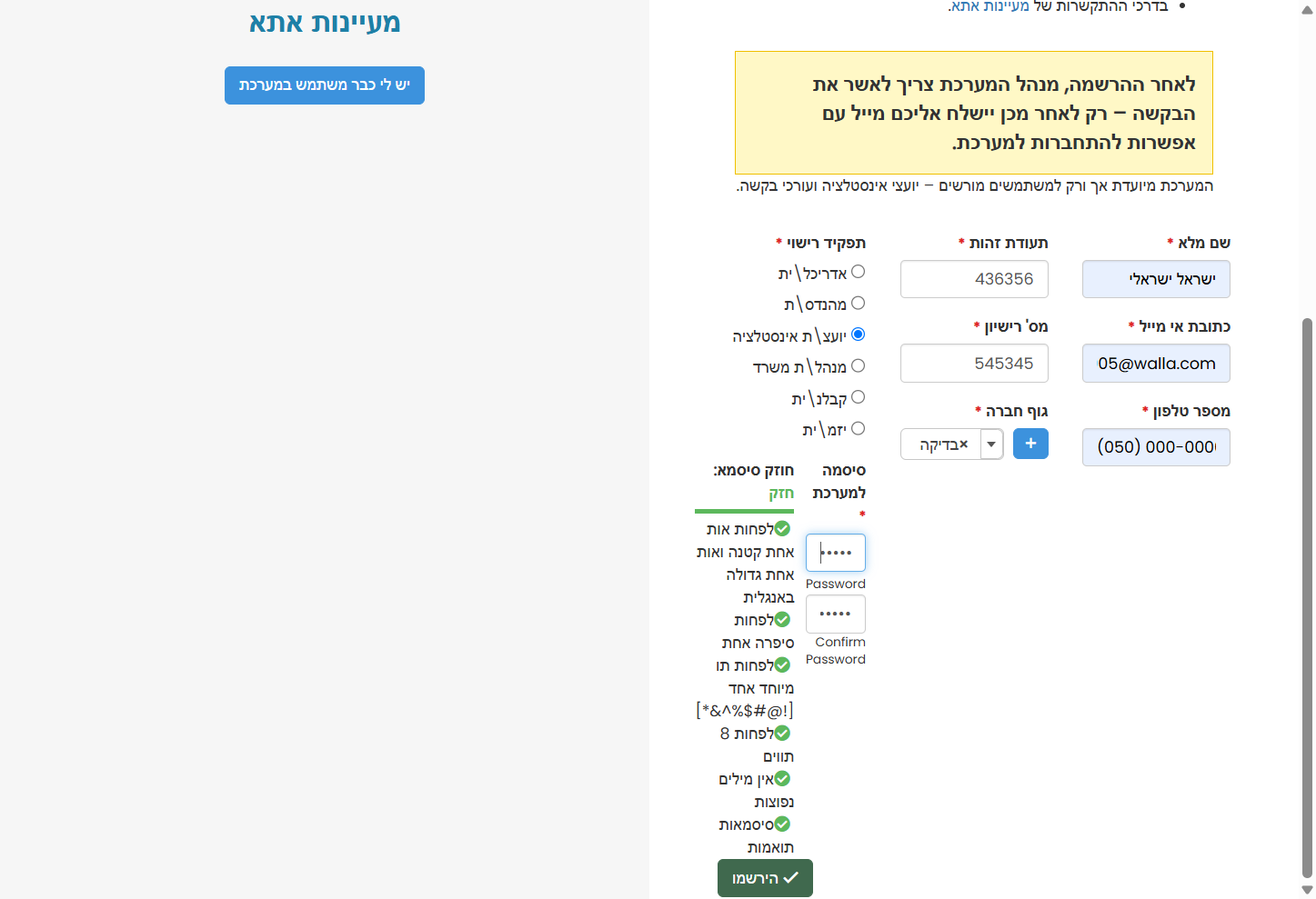This screenshot has width=1316, height=899.
Task: Click the שם מלא input field
Action: (x=1156, y=279)
